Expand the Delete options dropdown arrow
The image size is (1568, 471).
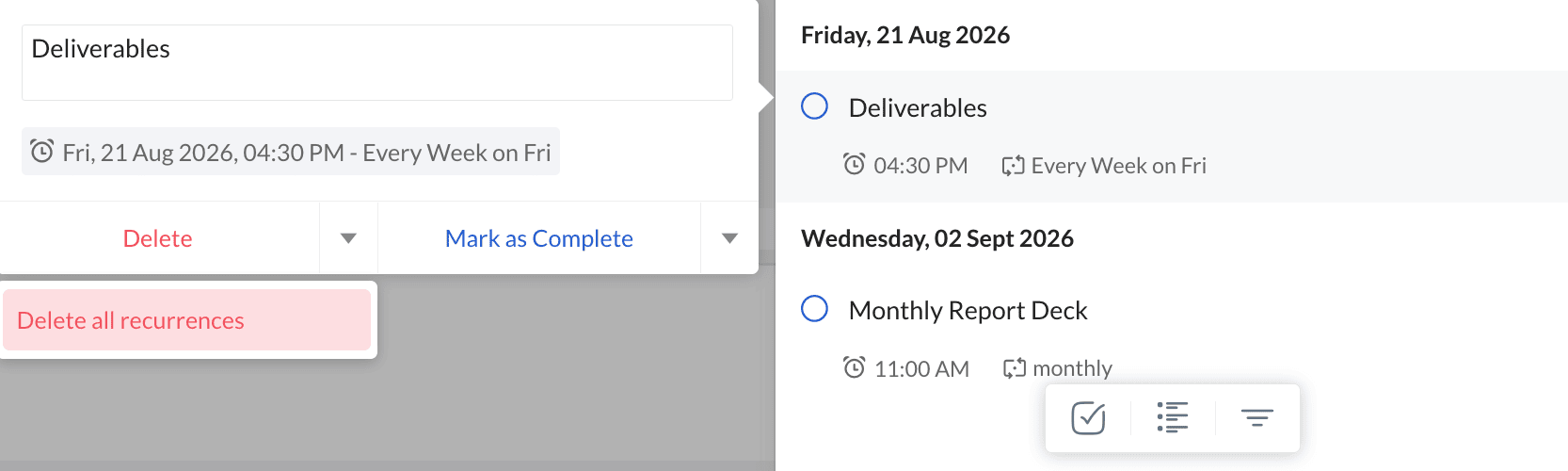click(348, 238)
